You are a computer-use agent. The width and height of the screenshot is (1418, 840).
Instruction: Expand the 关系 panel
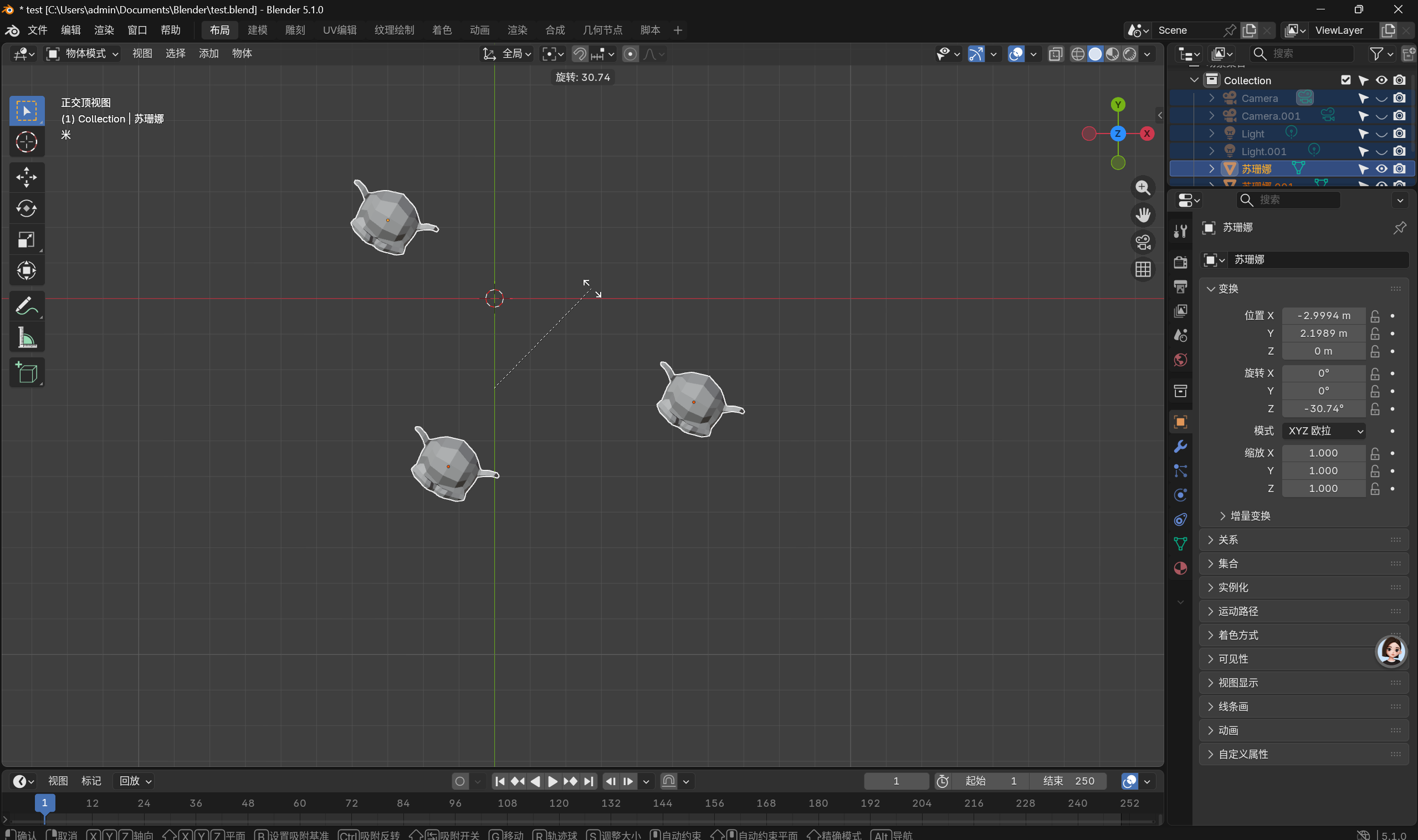[1228, 540]
